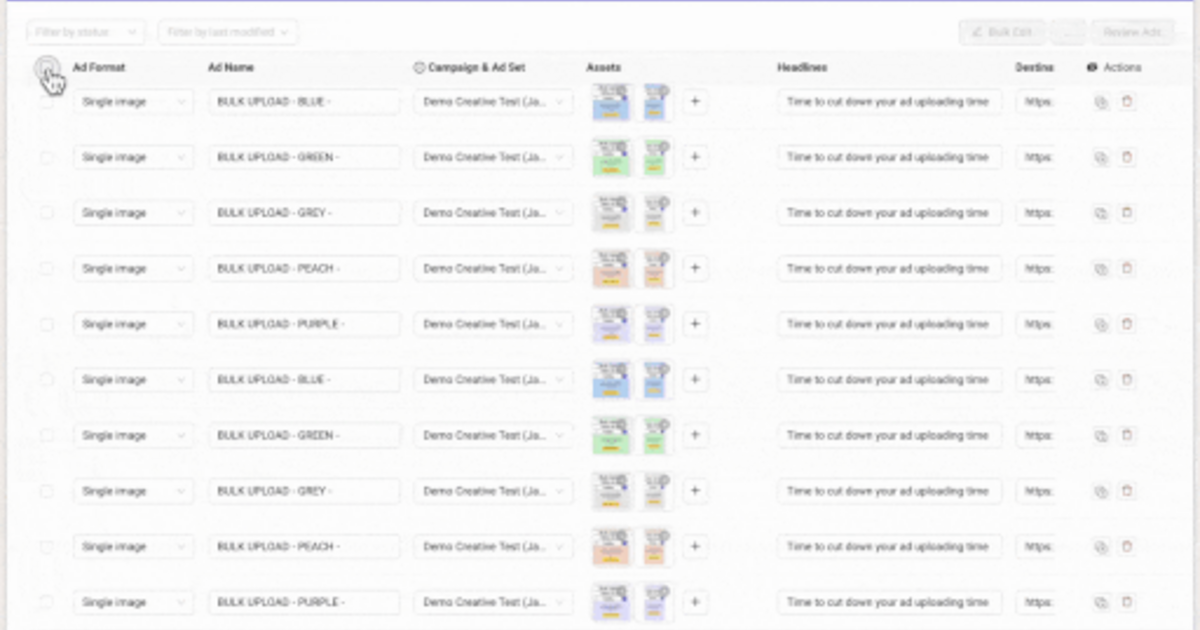
Task: Delete the first BULK UPLOAD - BLUE ad
Action: point(1127,102)
